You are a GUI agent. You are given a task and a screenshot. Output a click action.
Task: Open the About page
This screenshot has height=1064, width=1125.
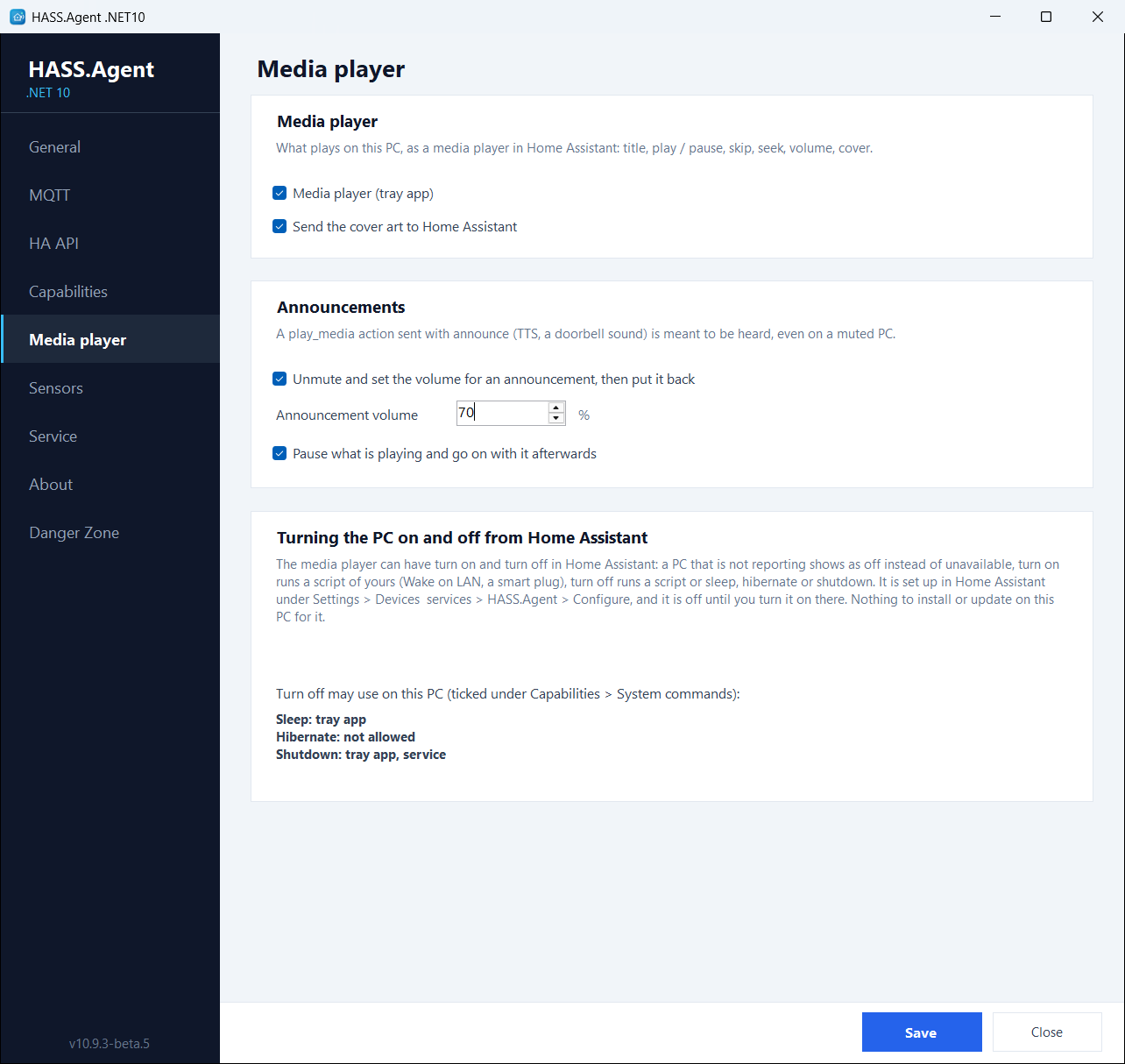(x=110, y=485)
